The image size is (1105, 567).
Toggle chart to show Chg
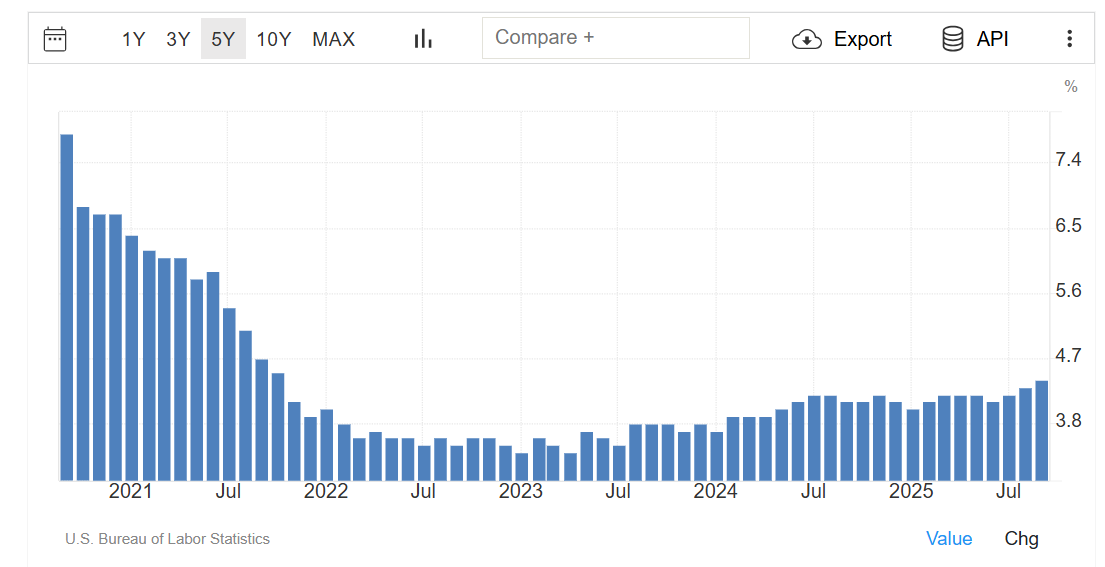click(x=1021, y=538)
